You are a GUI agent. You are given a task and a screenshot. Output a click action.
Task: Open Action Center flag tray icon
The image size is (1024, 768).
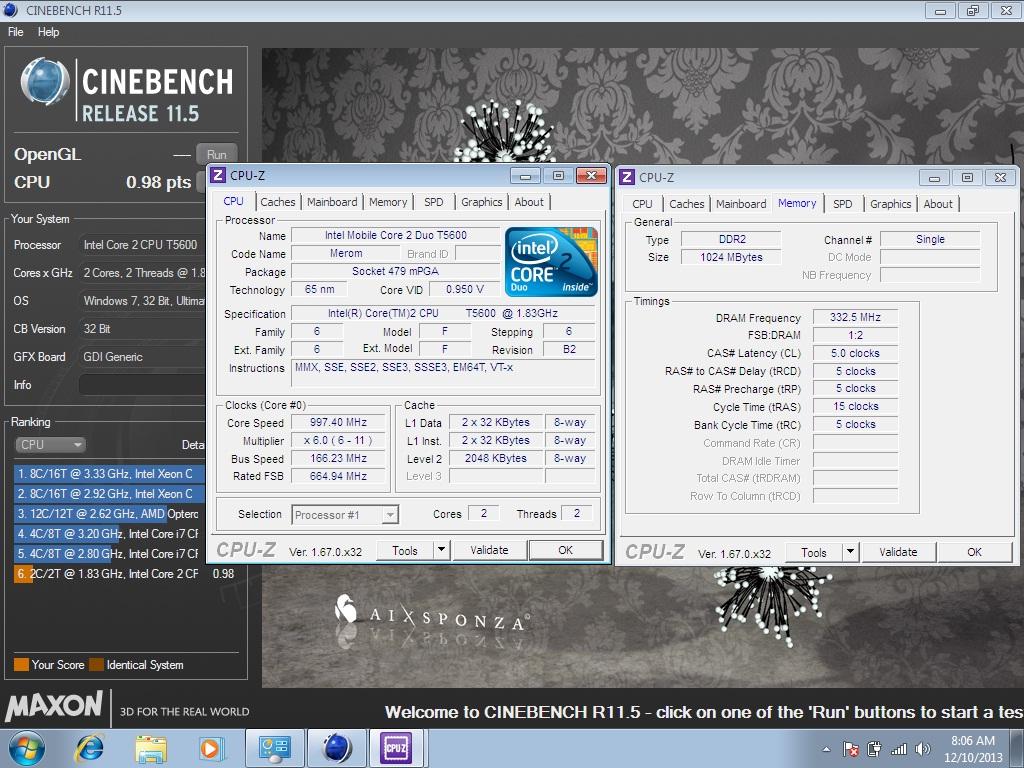point(851,749)
